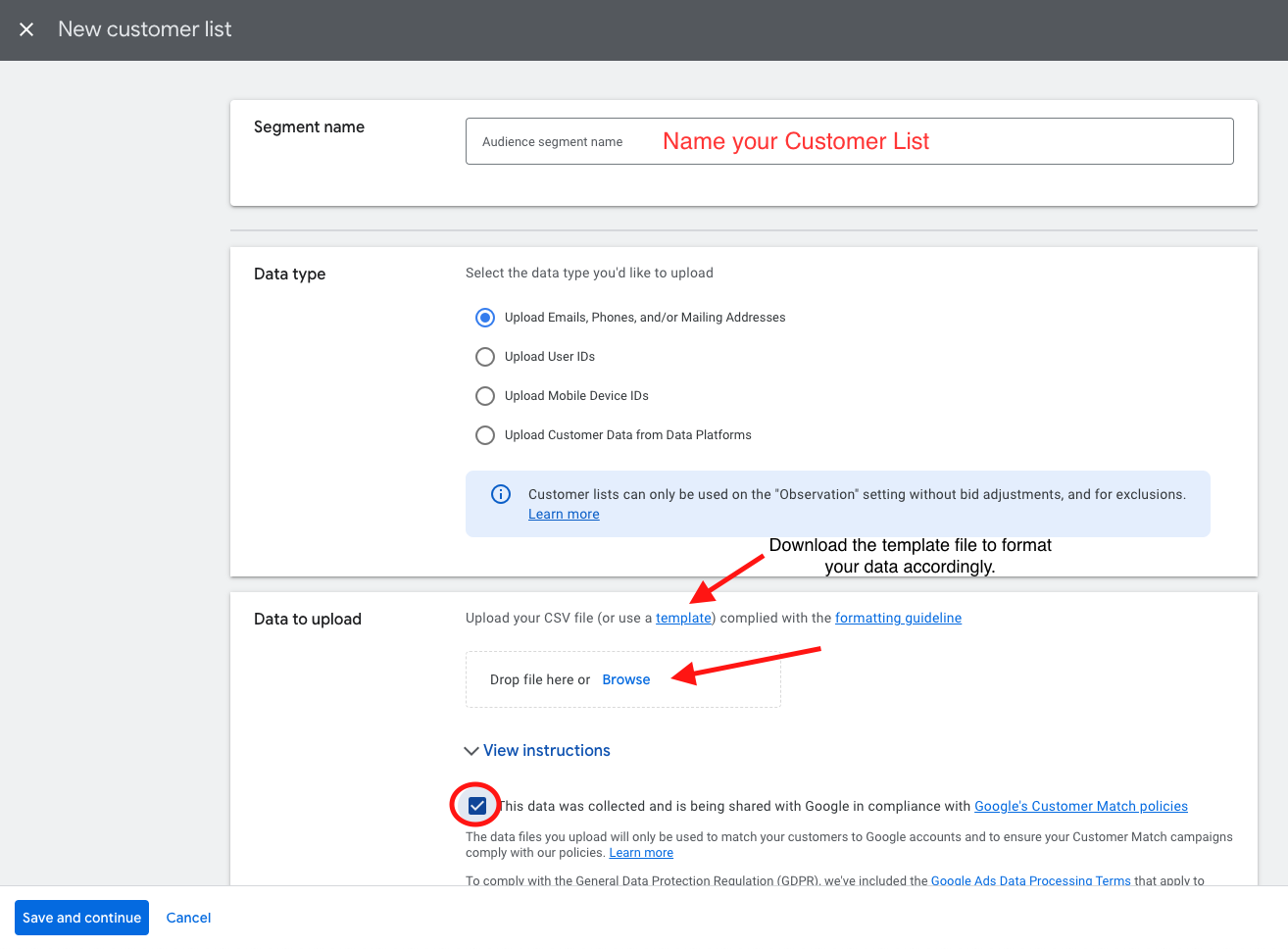Uncheck the Customer Match compliance checkbox

click(477, 806)
